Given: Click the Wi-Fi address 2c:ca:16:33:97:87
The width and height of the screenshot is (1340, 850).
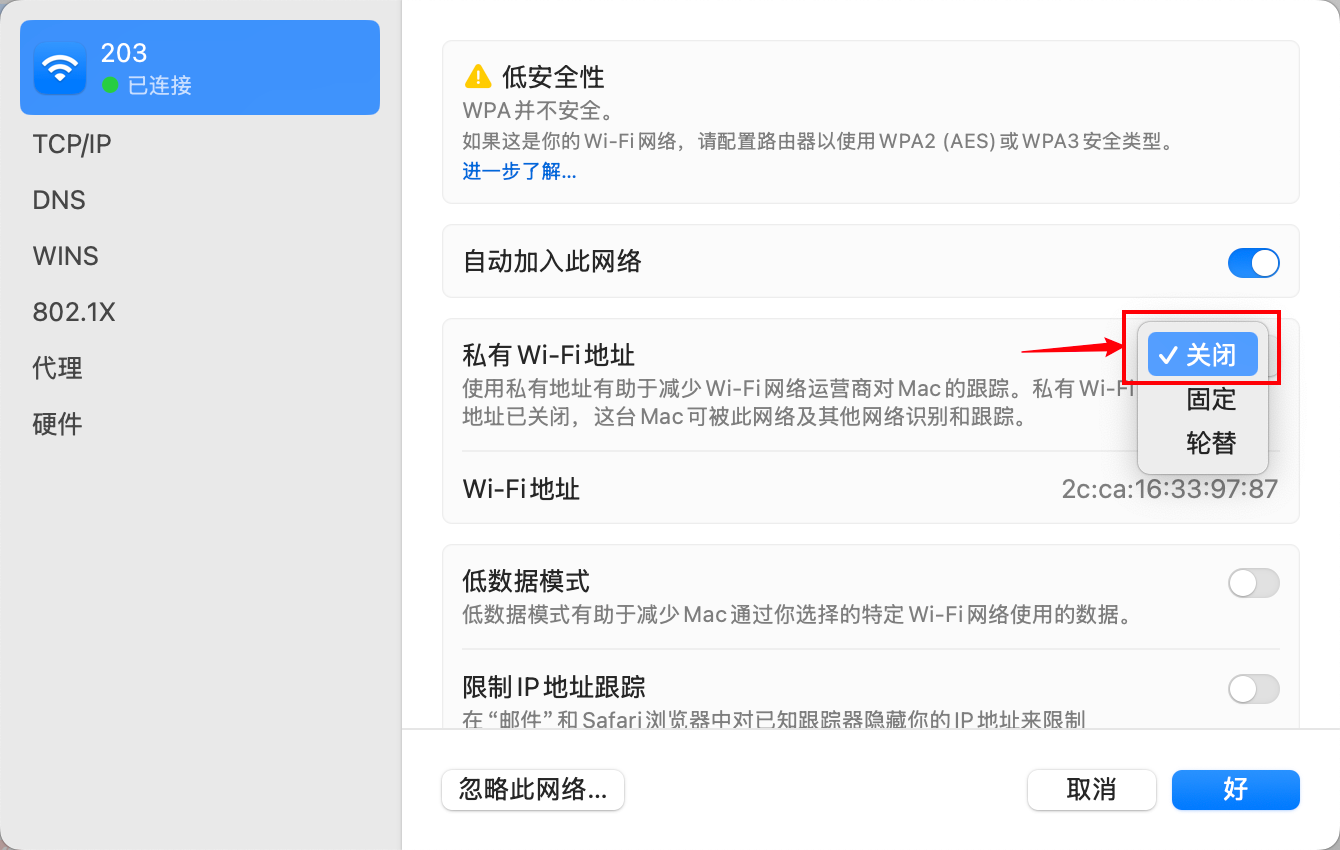Looking at the screenshot, I should coord(1168,489).
